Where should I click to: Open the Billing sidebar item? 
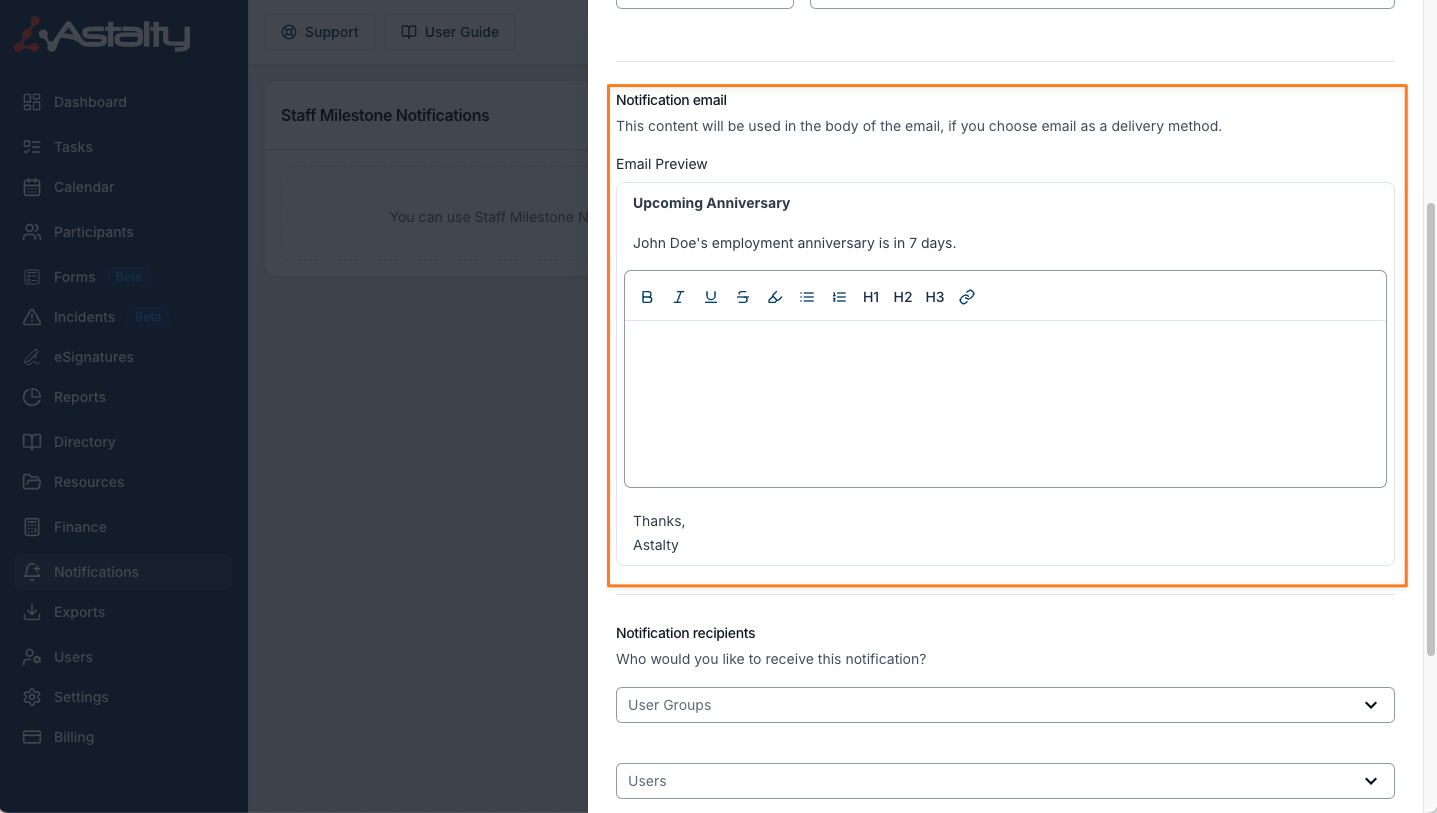click(x=74, y=737)
